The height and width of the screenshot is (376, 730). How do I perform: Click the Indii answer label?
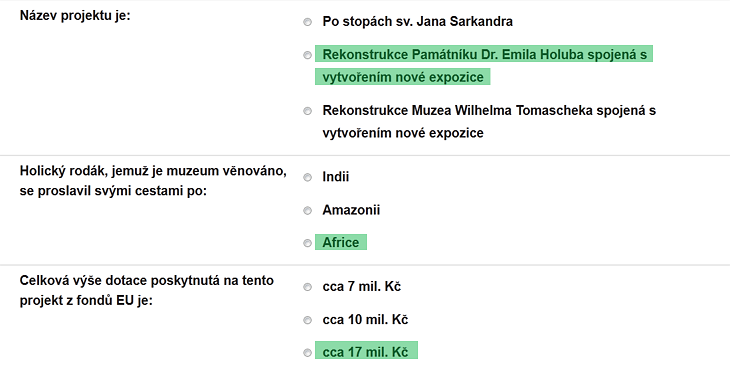coord(336,177)
